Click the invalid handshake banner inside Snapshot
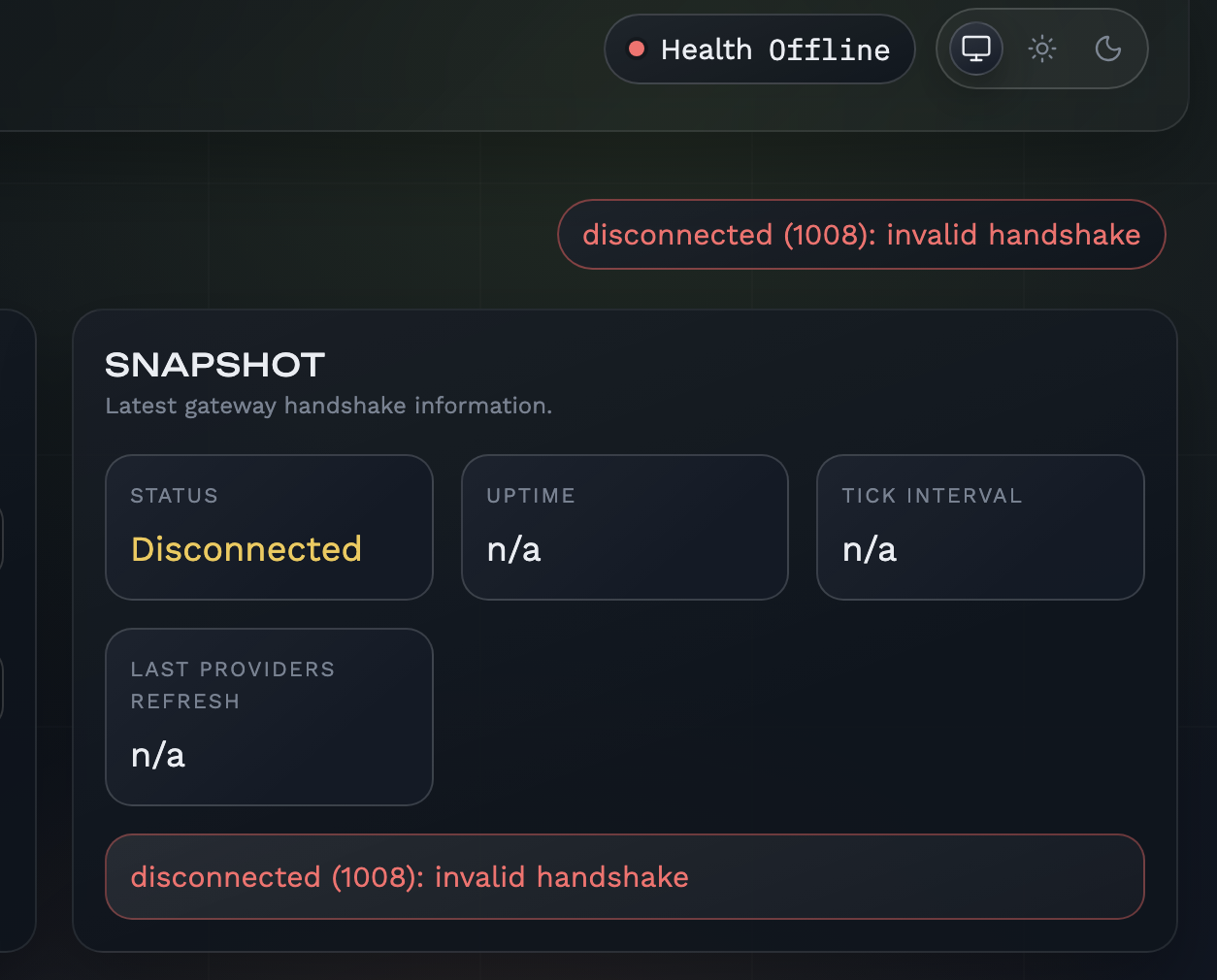The width and height of the screenshot is (1217, 980). click(x=624, y=877)
